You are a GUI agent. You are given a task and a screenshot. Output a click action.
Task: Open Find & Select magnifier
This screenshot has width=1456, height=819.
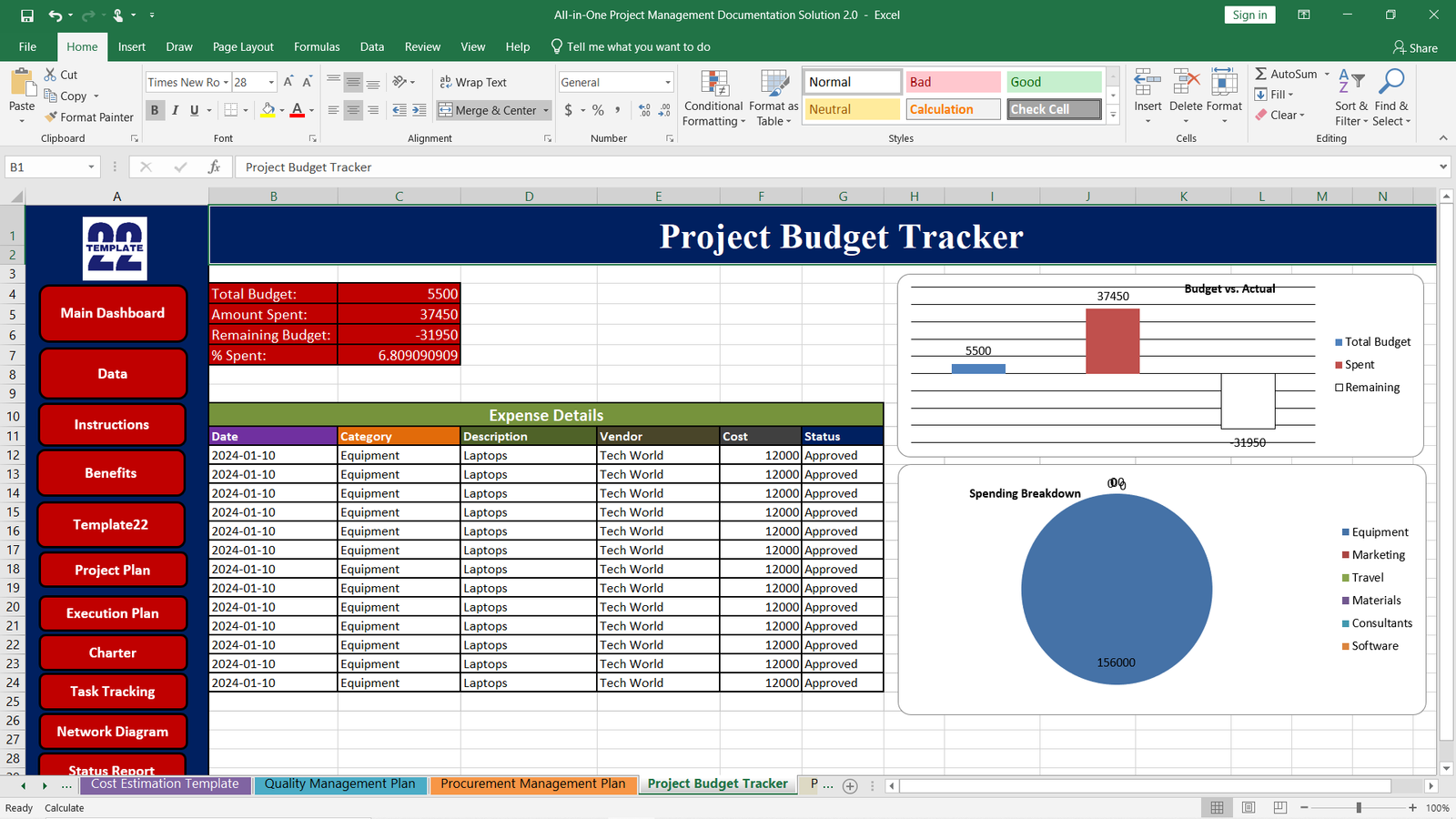tap(1390, 98)
